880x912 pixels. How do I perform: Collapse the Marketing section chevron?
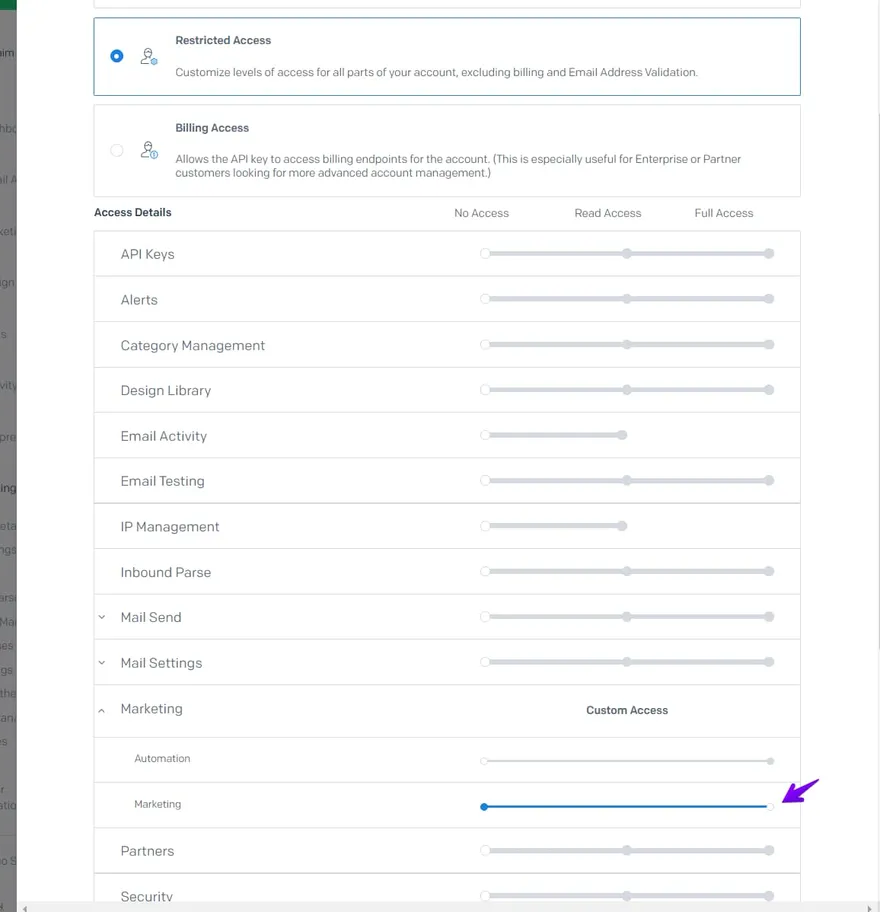pos(102,710)
